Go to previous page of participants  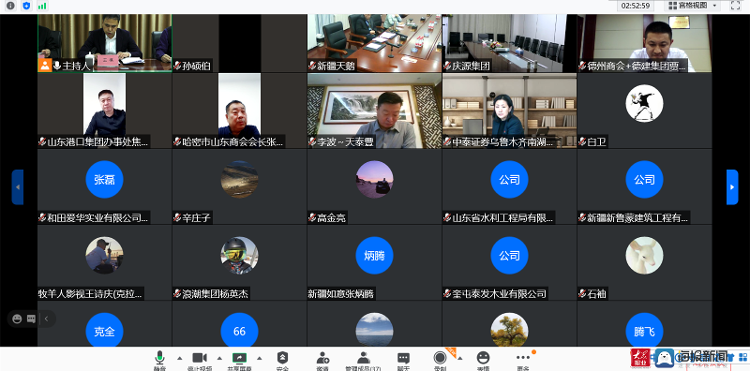pyautogui.click(x=18, y=187)
